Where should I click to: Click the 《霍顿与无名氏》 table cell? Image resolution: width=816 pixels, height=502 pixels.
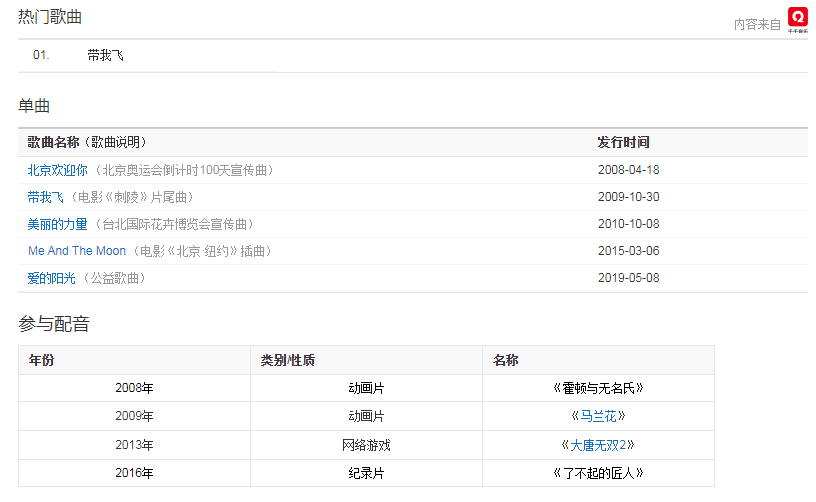coord(598,388)
